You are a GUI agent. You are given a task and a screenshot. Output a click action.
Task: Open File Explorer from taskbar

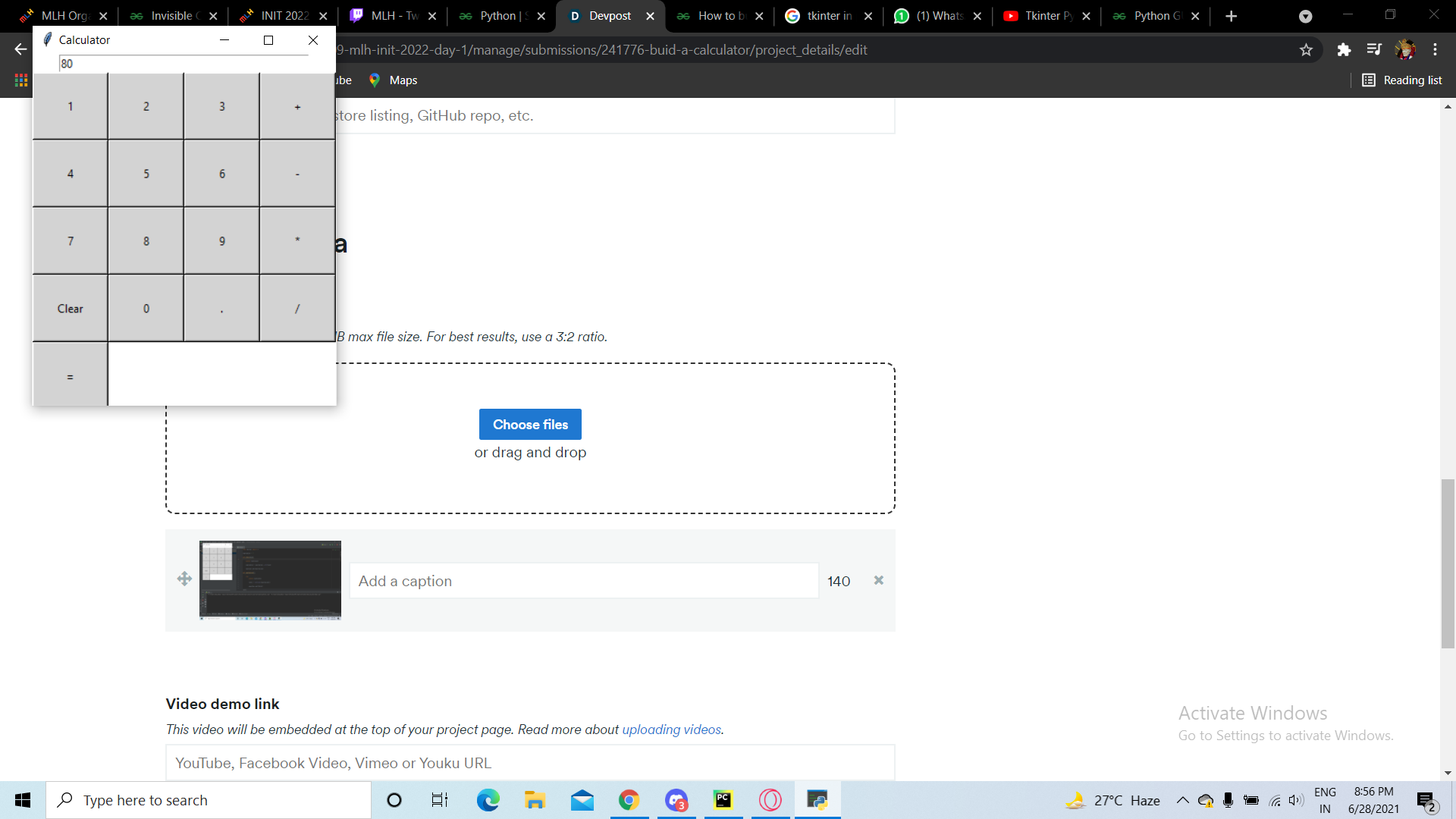coord(535,800)
